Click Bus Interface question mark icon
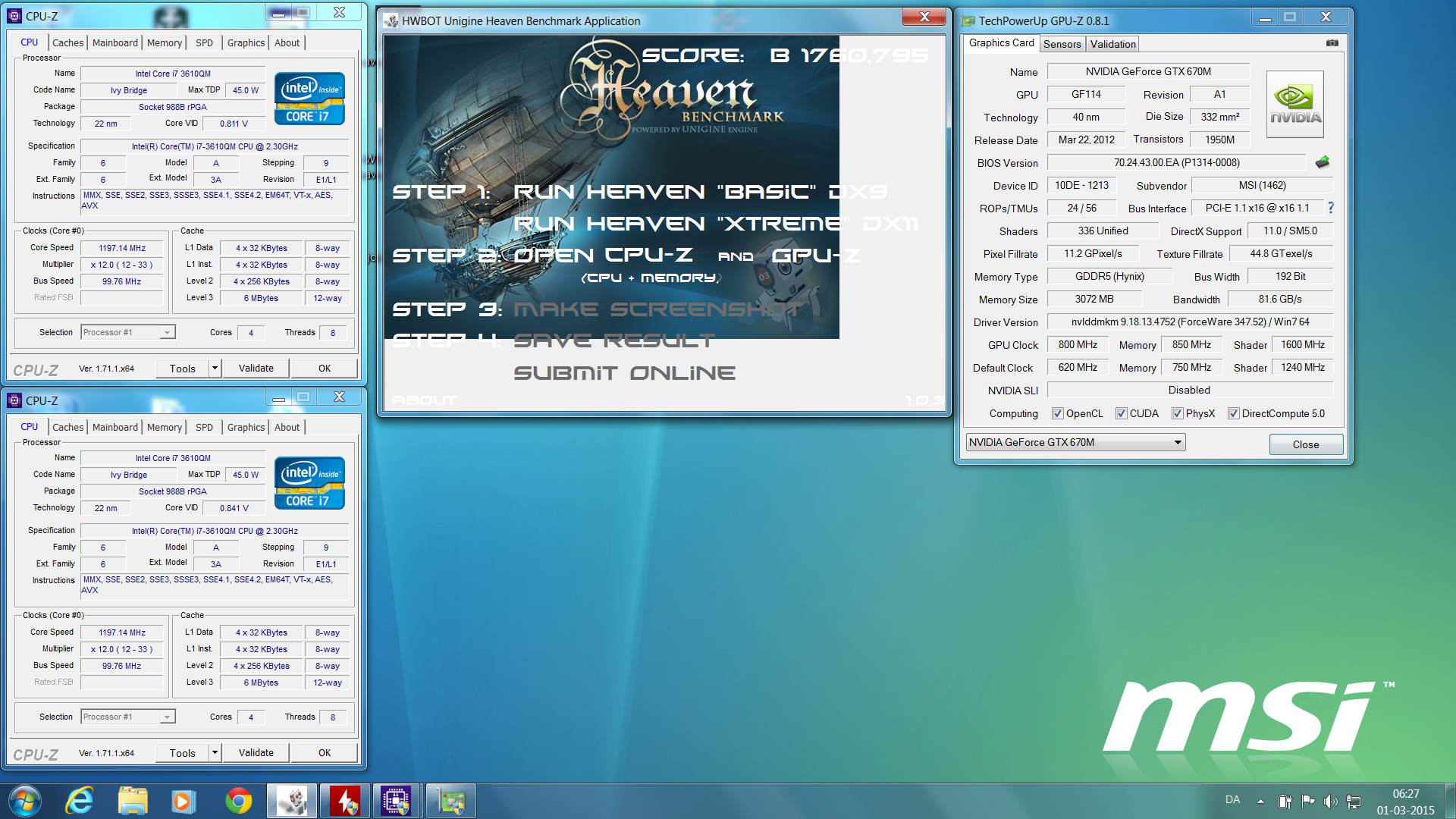 [1330, 208]
